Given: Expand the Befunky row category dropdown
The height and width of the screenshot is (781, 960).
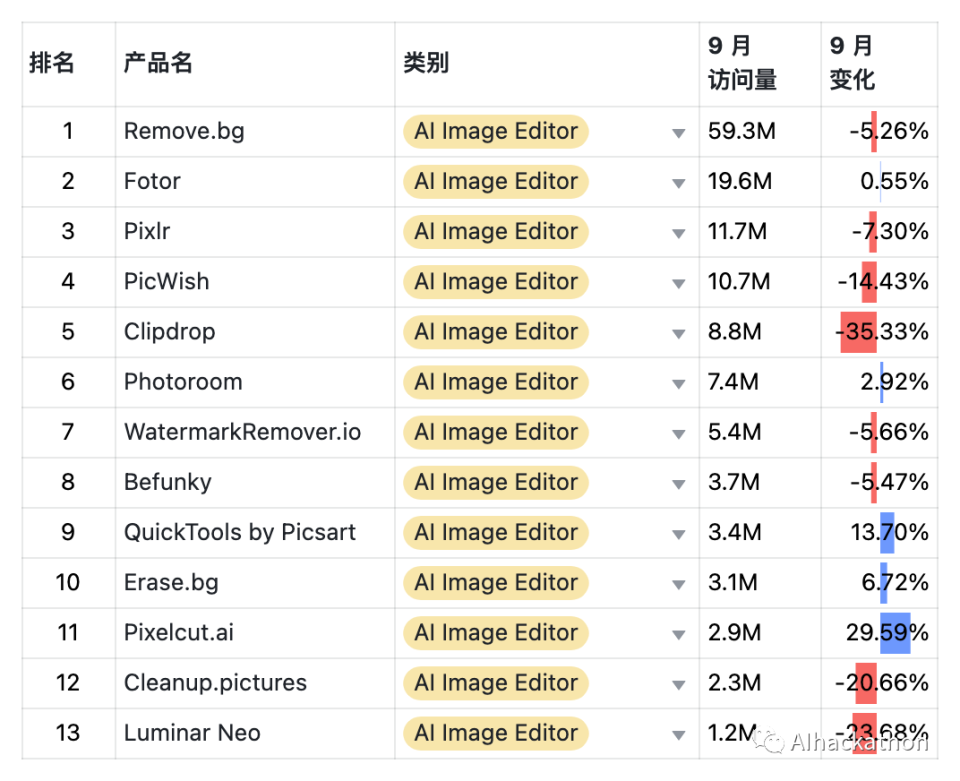Looking at the screenshot, I should (x=679, y=484).
